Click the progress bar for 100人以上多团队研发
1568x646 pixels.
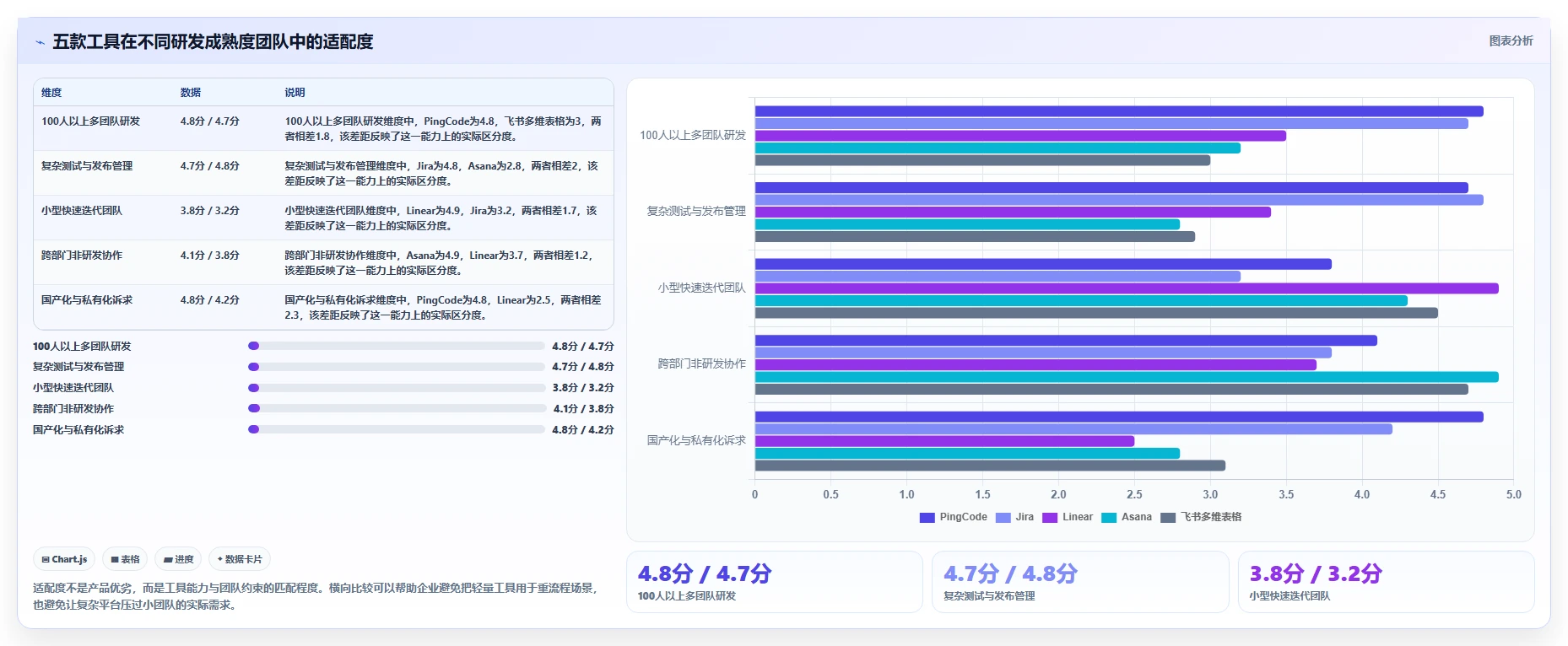point(397,346)
